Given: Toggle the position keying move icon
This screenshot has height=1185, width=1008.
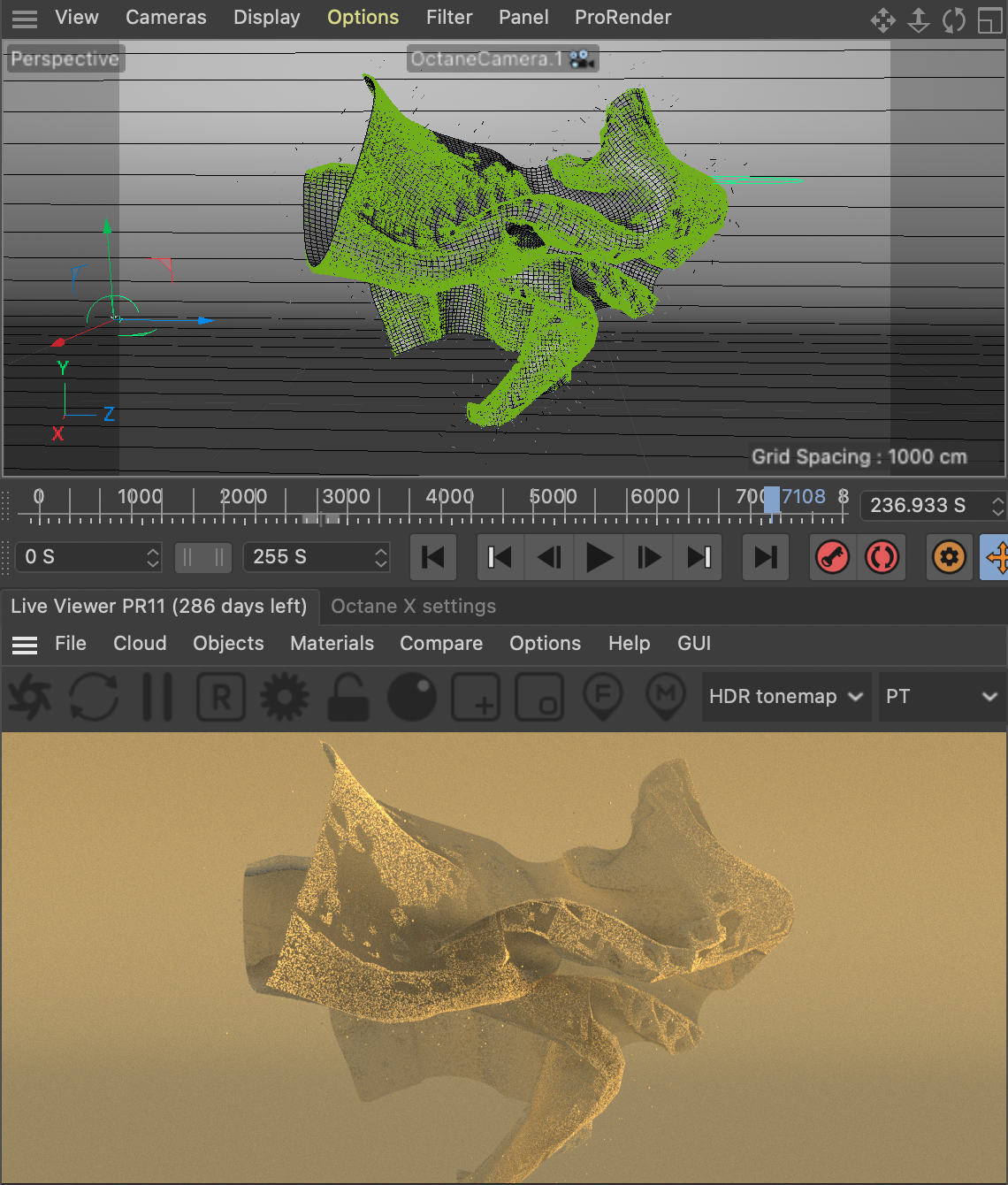Looking at the screenshot, I should pos(996,557).
